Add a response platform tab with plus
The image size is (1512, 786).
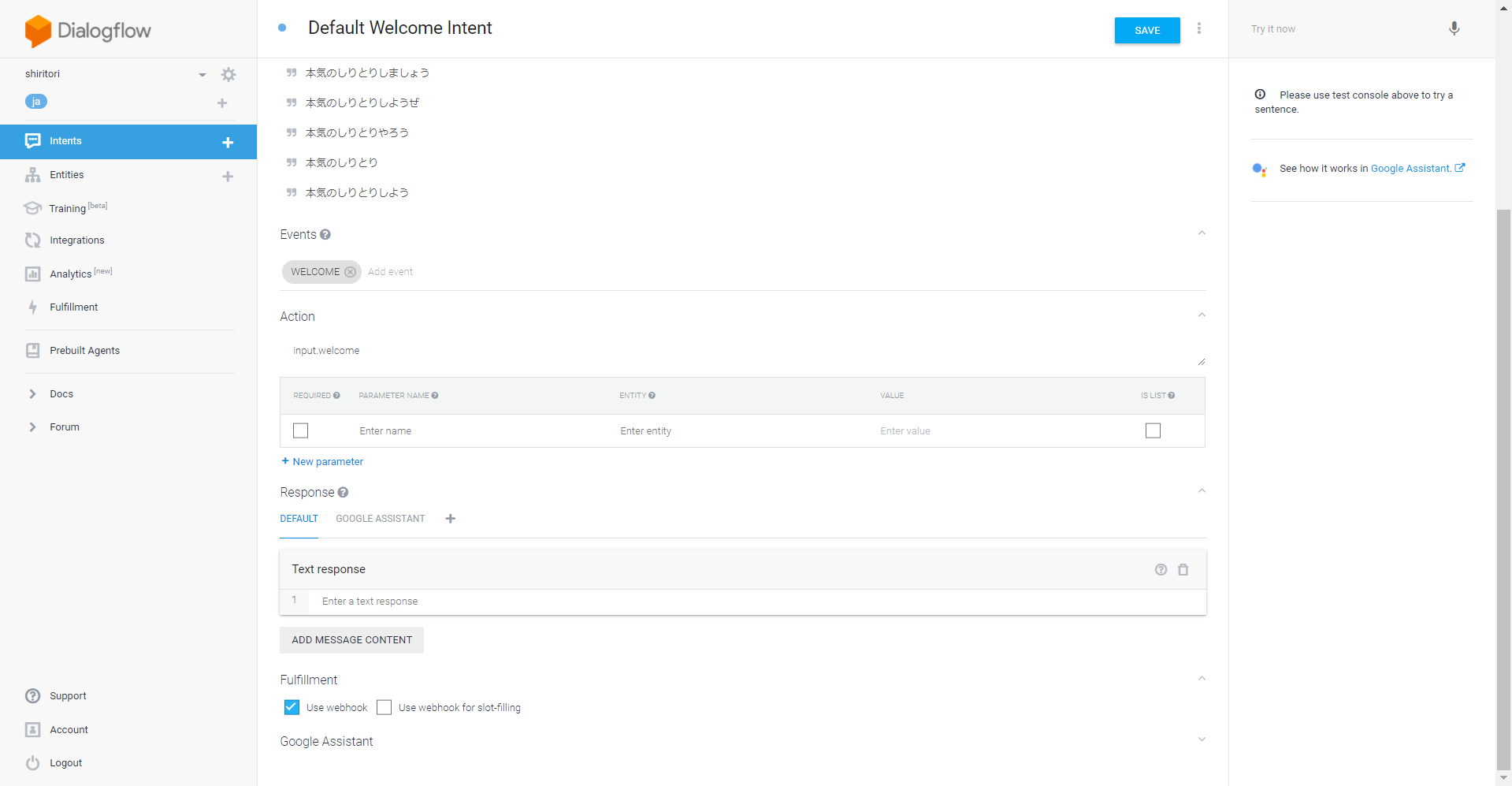450,519
